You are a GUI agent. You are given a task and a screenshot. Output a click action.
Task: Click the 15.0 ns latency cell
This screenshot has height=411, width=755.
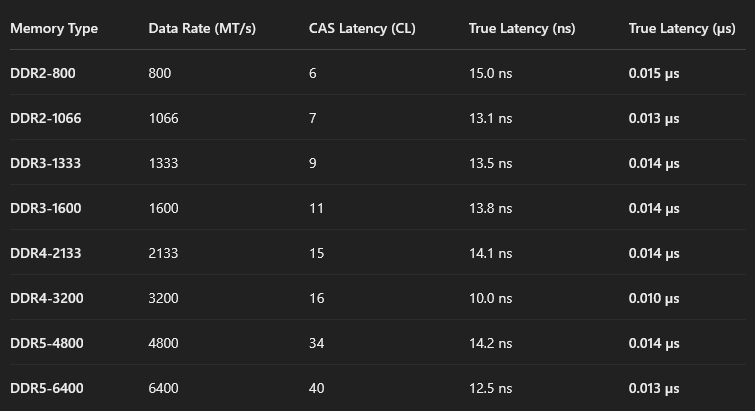pyautogui.click(x=491, y=73)
